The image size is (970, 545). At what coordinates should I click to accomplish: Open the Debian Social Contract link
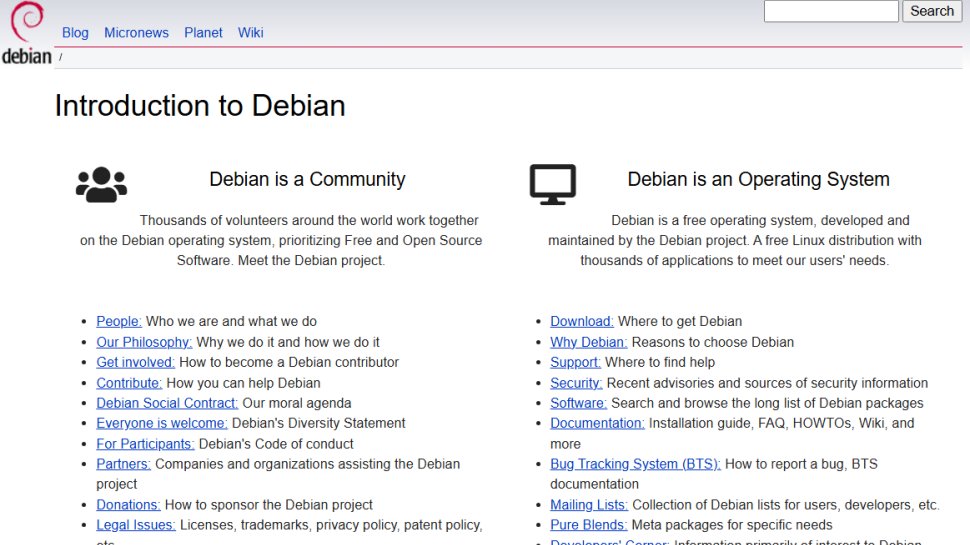coord(167,403)
